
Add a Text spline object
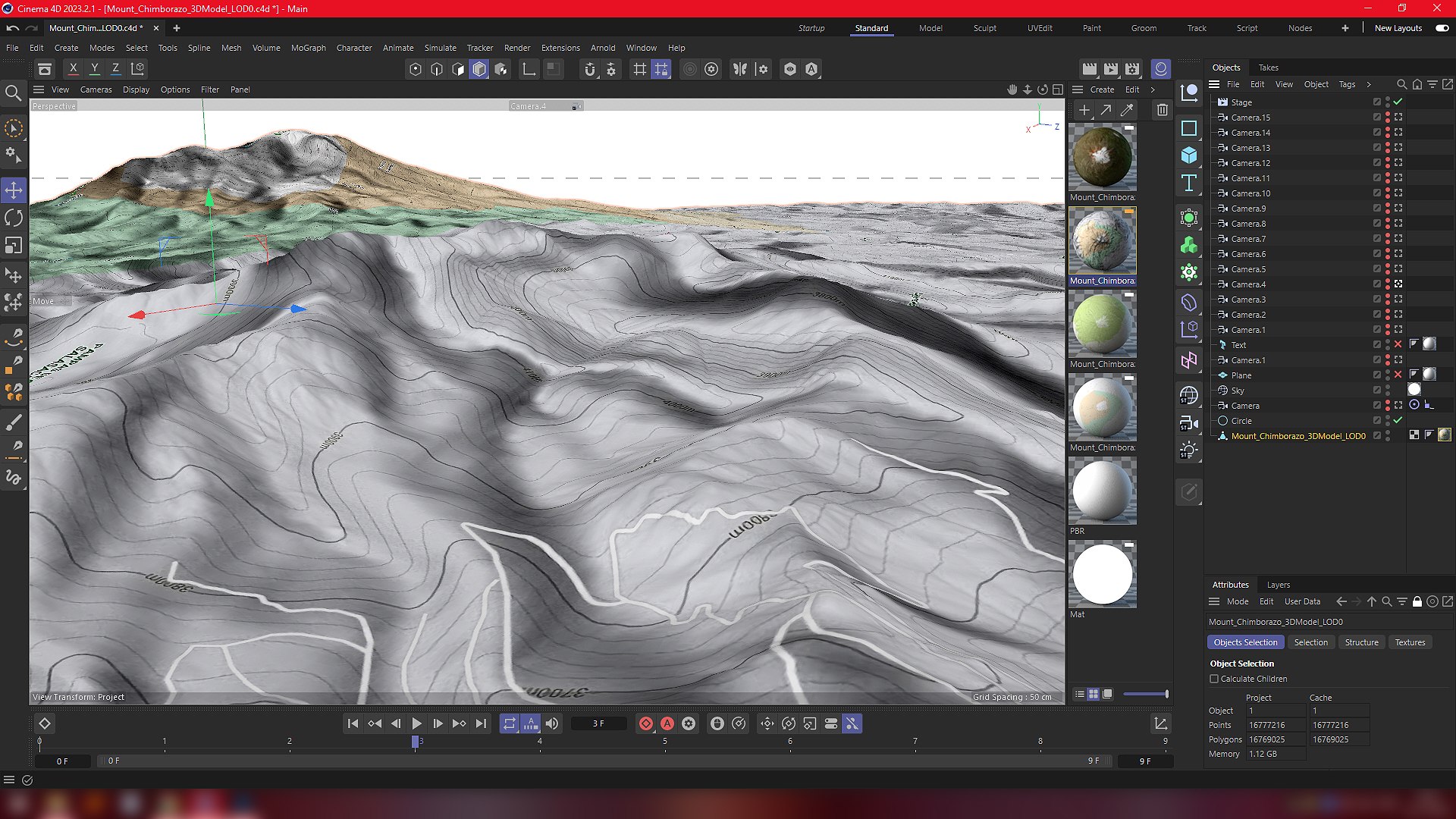click(1189, 183)
